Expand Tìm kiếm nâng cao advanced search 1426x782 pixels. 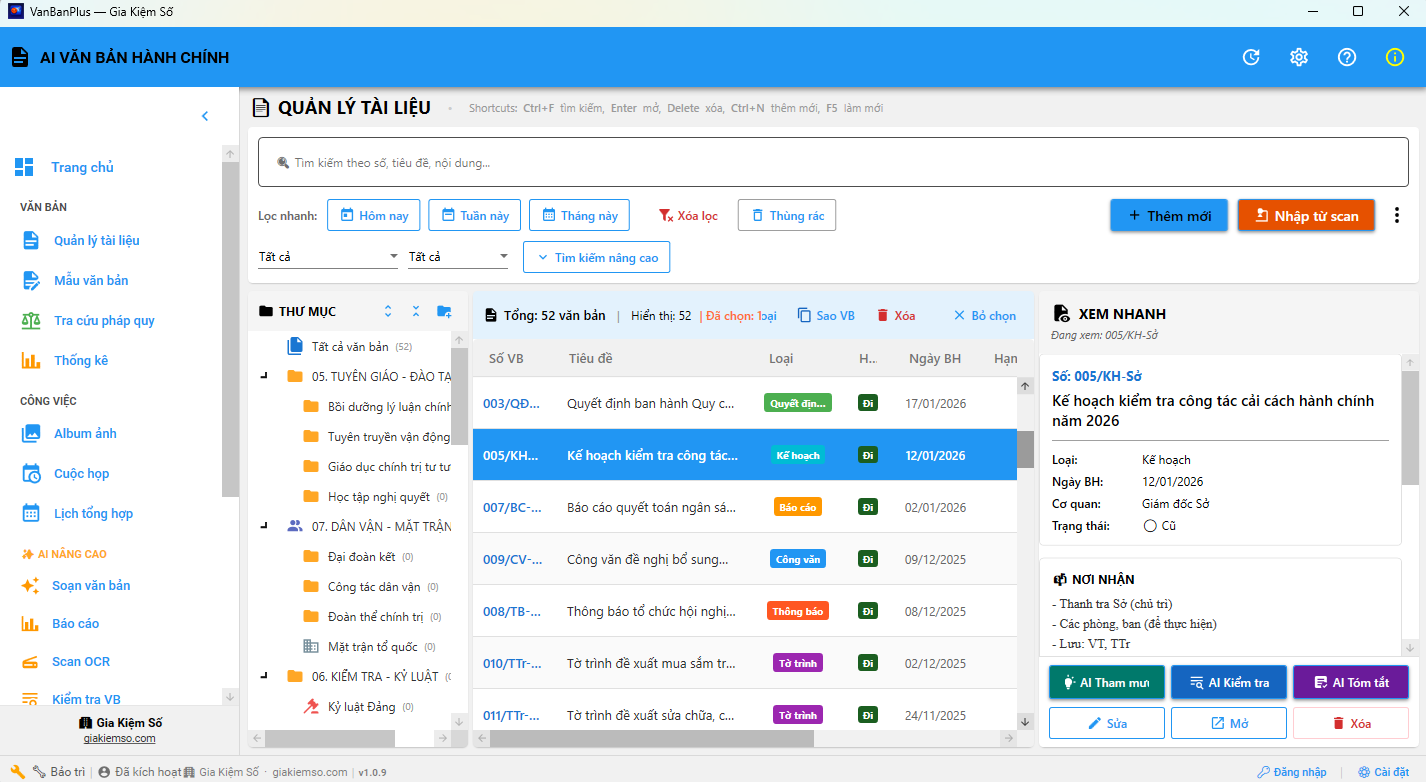(597, 257)
